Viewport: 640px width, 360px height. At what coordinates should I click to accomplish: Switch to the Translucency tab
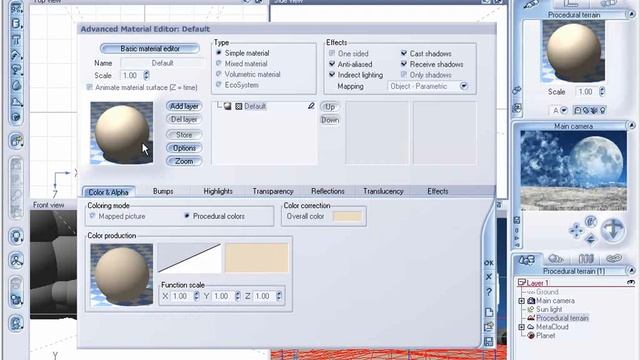pyautogui.click(x=383, y=191)
